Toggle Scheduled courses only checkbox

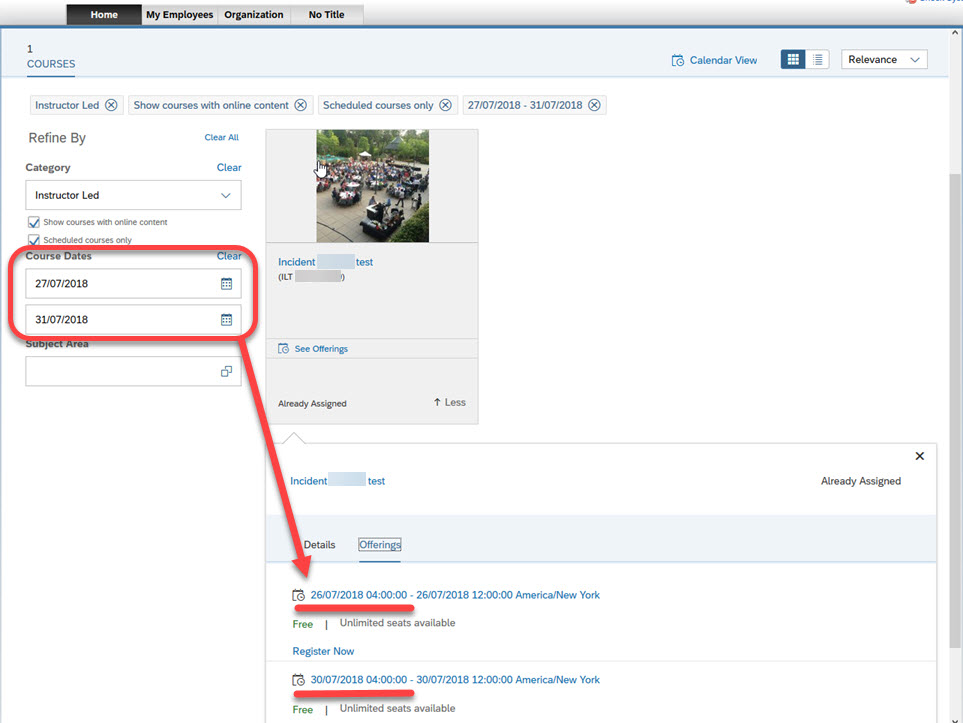tap(34, 240)
